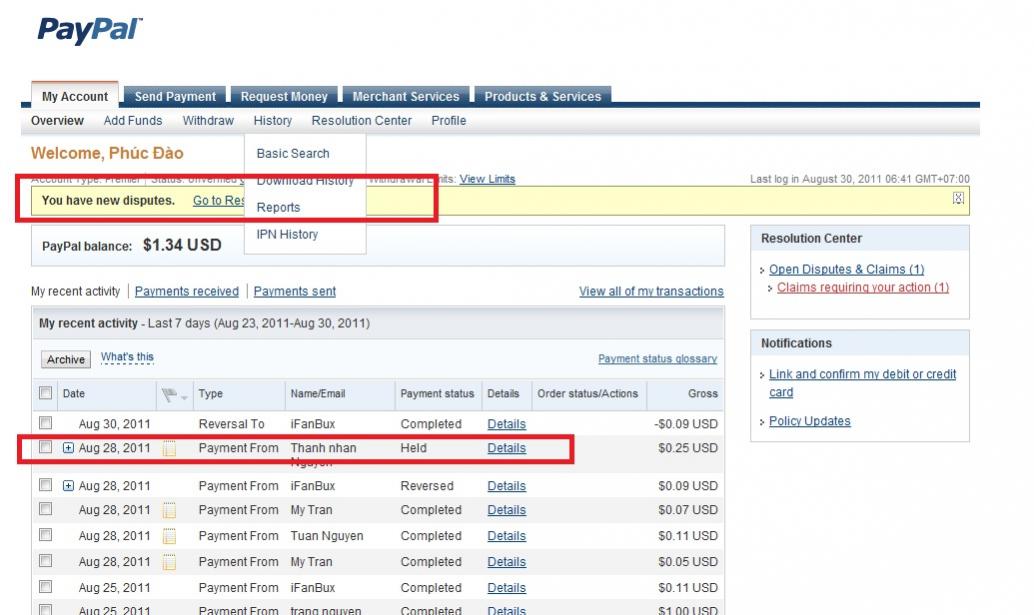Open Details for Thanh nhan Held payment
The height and width of the screenshot is (615, 1034).
coord(506,448)
